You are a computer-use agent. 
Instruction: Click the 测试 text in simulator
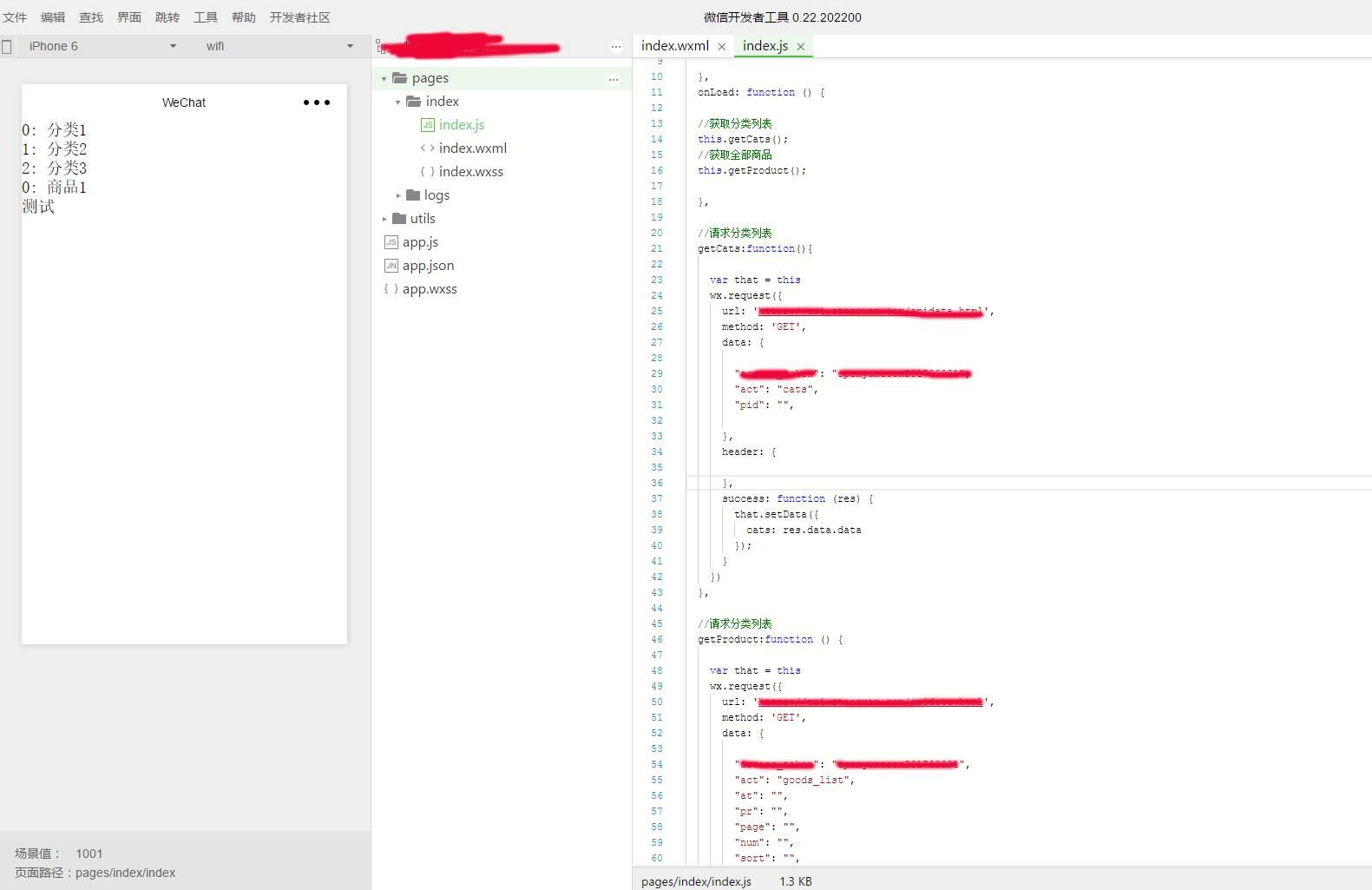(x=38, y=207)
